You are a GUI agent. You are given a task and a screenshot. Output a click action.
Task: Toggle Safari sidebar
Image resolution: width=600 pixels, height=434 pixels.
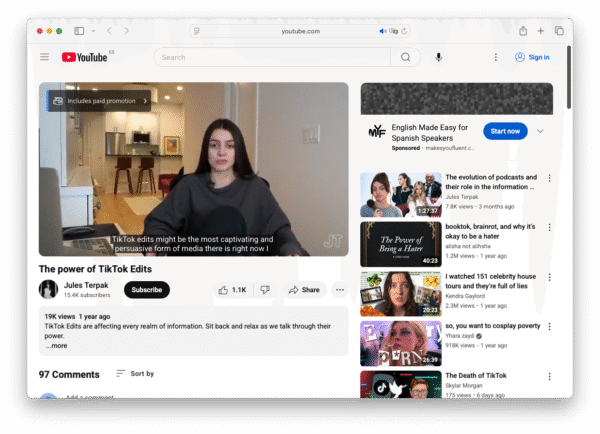coord(79,31)
